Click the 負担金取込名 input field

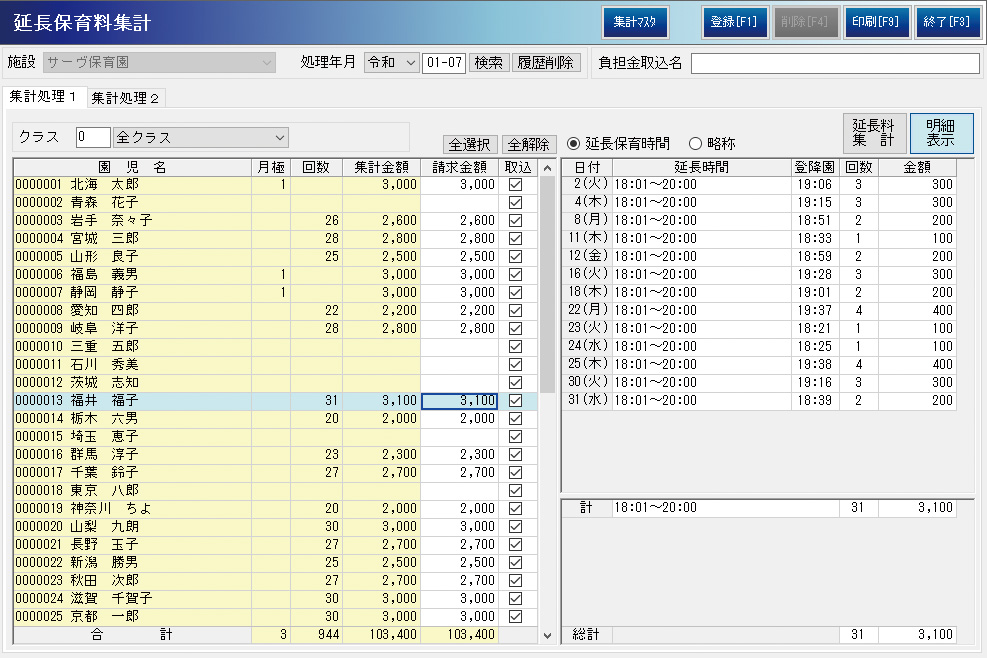tap(835, 64)
